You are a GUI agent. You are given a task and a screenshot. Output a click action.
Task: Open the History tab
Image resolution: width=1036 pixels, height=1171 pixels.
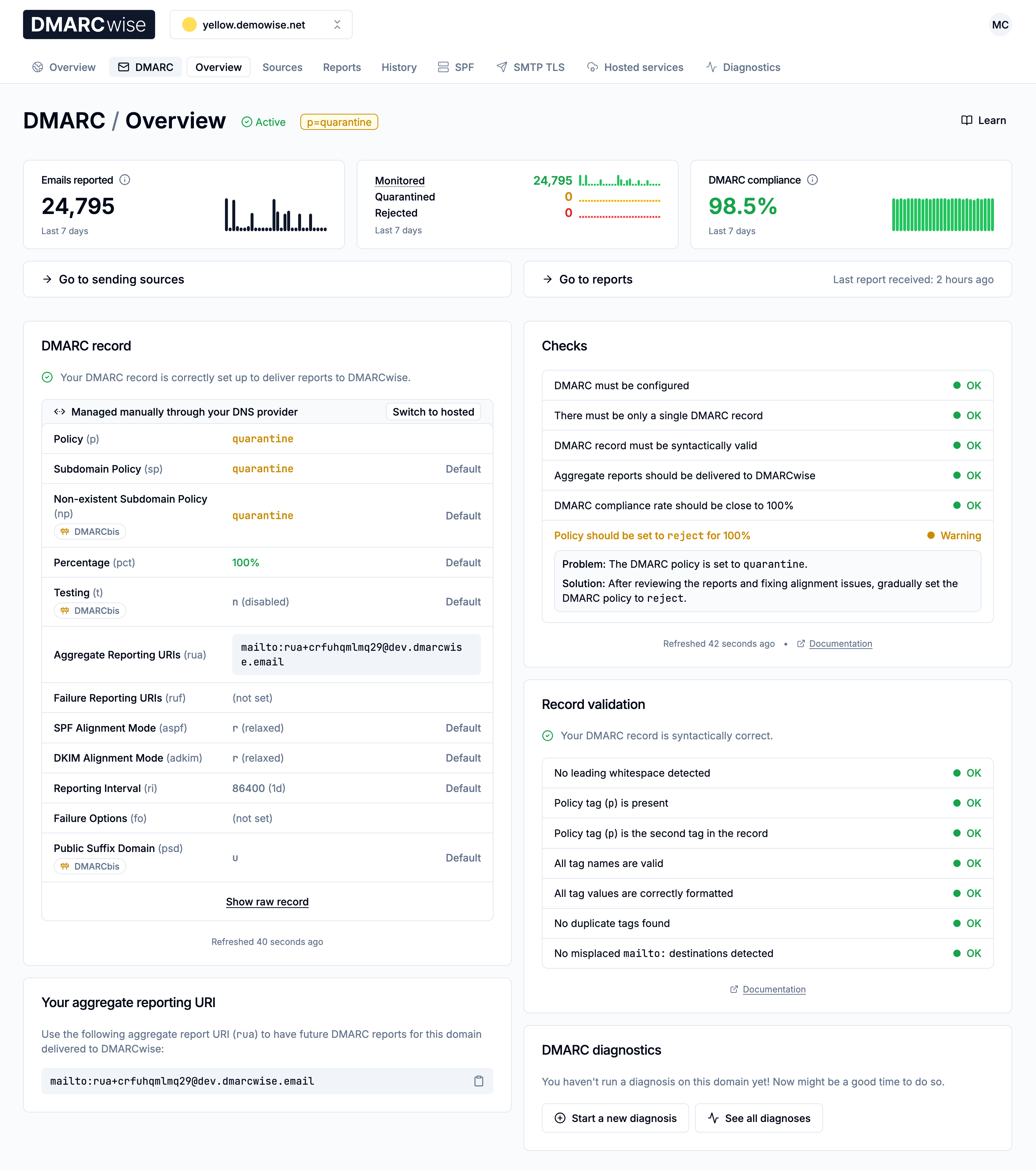coord(399,67)
